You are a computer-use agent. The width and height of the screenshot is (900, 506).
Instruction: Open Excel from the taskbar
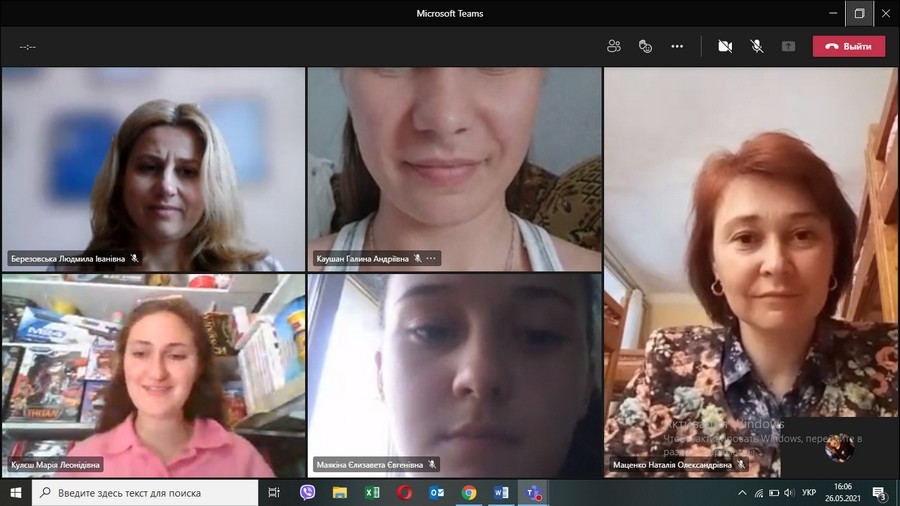[x=372, y=493]
